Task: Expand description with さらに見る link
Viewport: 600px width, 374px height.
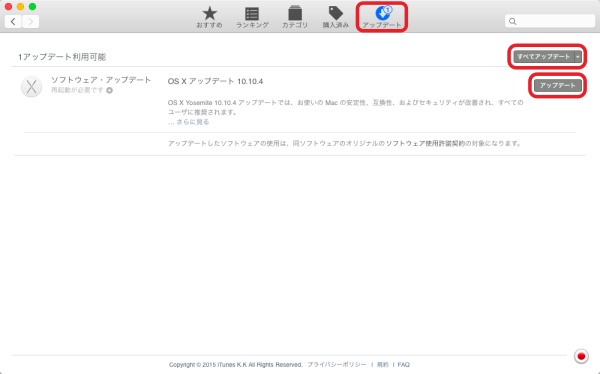Action: [193, 122]
